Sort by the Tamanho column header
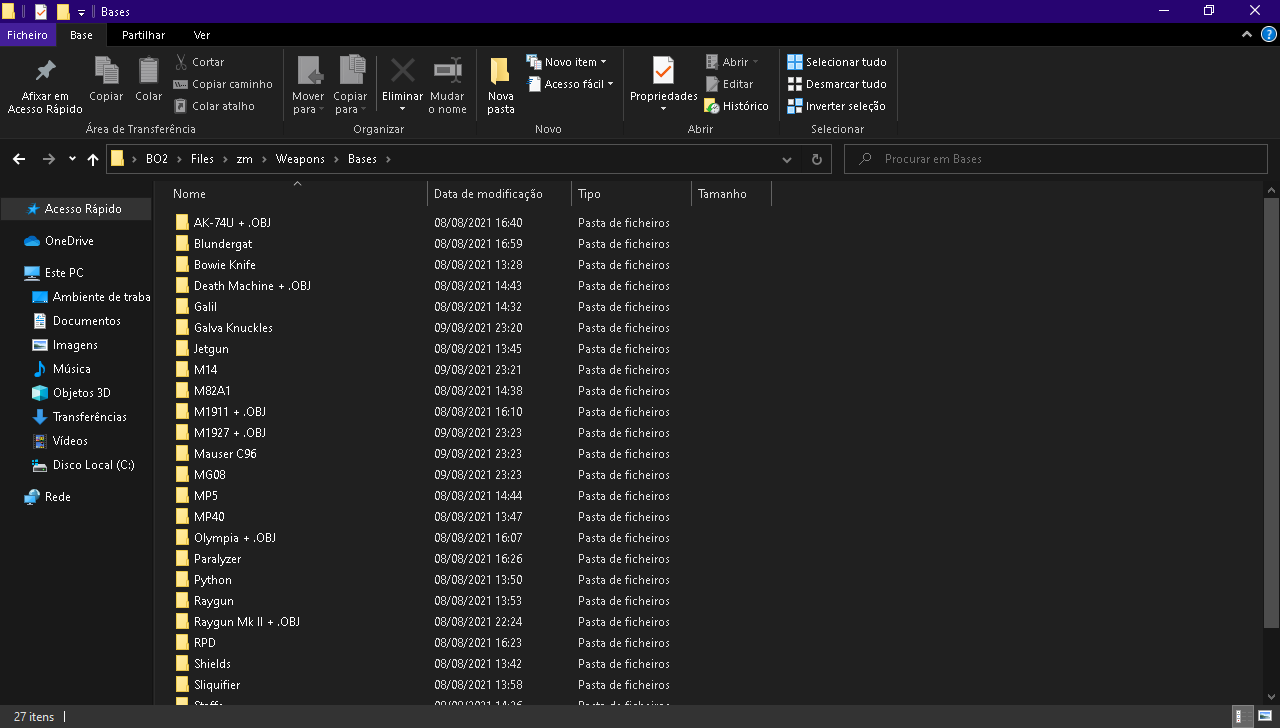Image resolution: width=1280 pixels, height=728 pixels. 731,194
